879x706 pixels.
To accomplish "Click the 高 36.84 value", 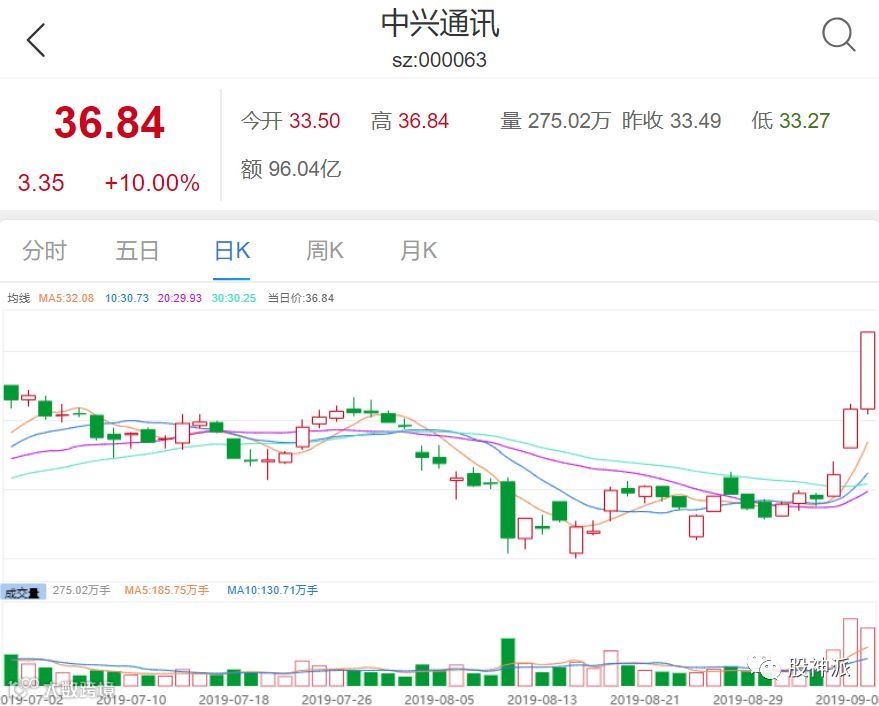I will point(410,121).
